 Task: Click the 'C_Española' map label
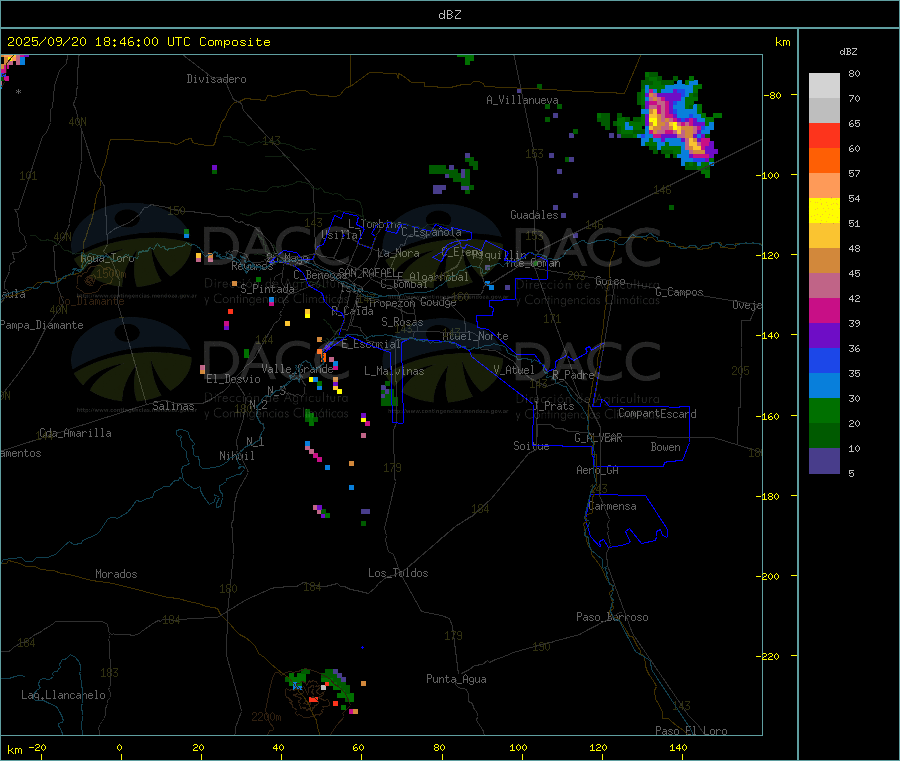click(x=431, y=232)
